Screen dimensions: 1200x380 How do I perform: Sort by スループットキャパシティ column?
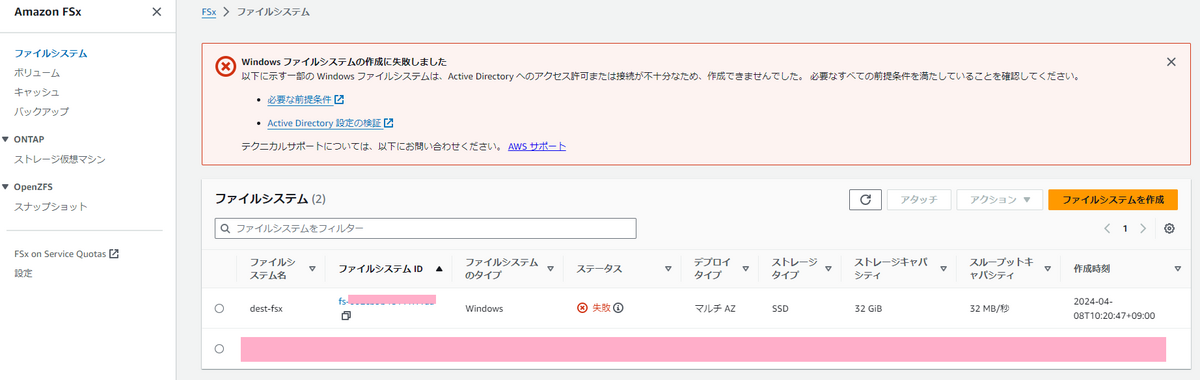pyautogui.click(x=1047, y=269)
